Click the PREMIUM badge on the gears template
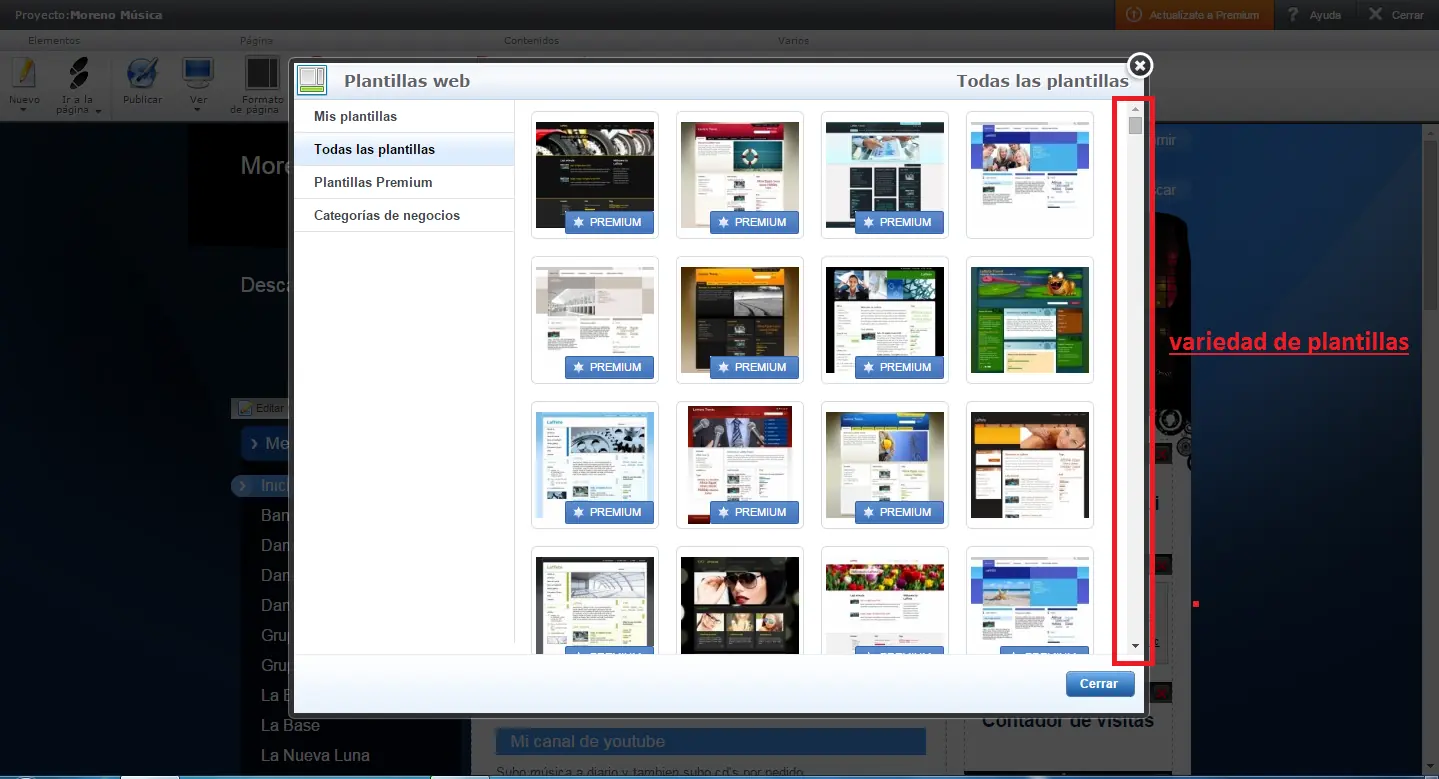 (609, 512)
